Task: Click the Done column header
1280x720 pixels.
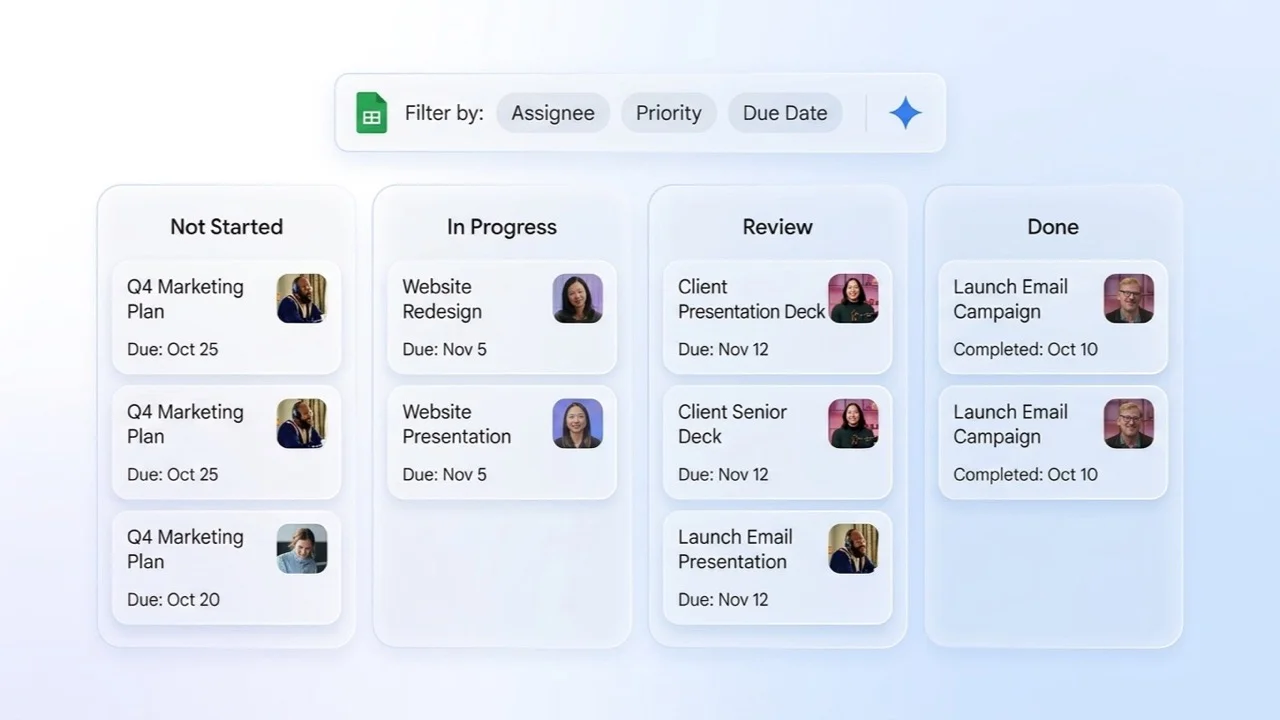Action: coord(1053,227)
